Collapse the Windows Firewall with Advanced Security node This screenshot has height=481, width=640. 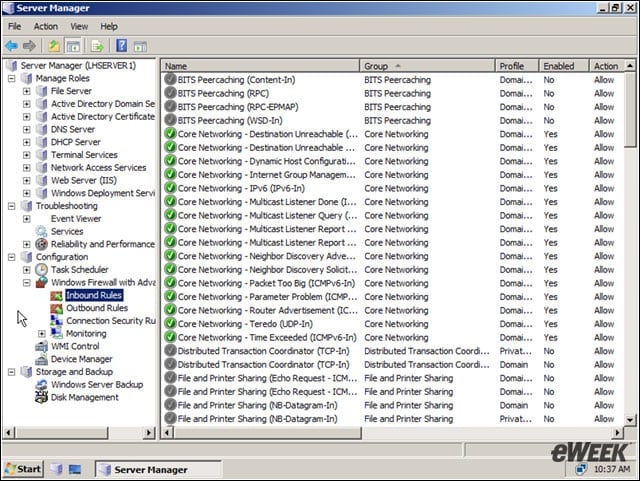click(x=27, y=283)
